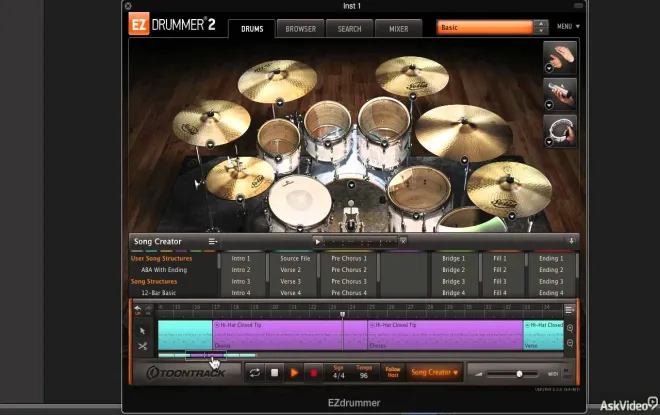Image resolution: width=660 pixels, height=415 pixels.
Task: Click the Verse 2 groove
Action: click(290, 270)
